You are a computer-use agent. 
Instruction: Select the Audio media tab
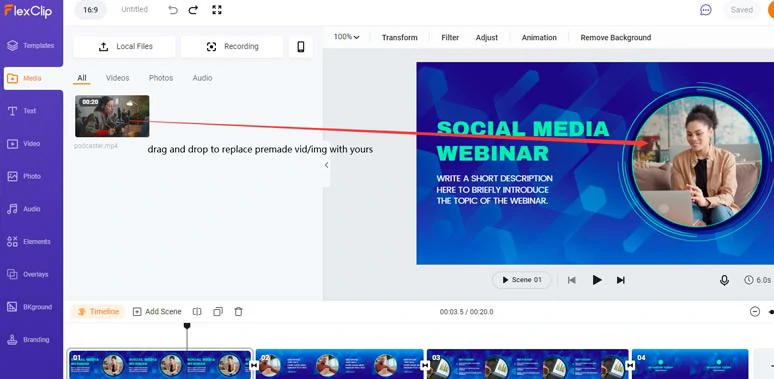coord(202,78)
